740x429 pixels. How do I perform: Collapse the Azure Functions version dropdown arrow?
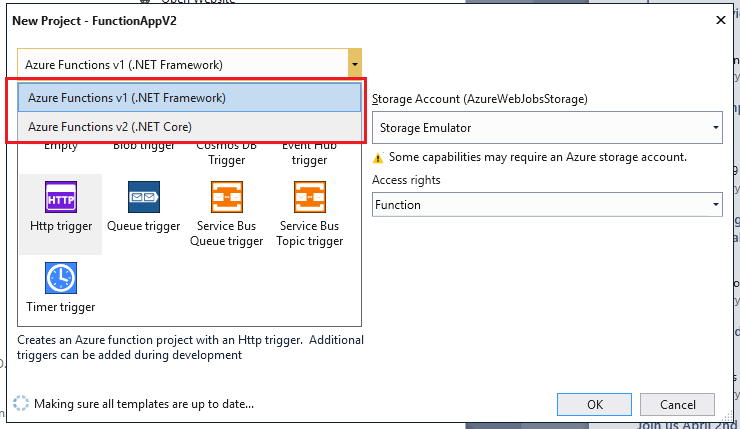pos(354,66)
